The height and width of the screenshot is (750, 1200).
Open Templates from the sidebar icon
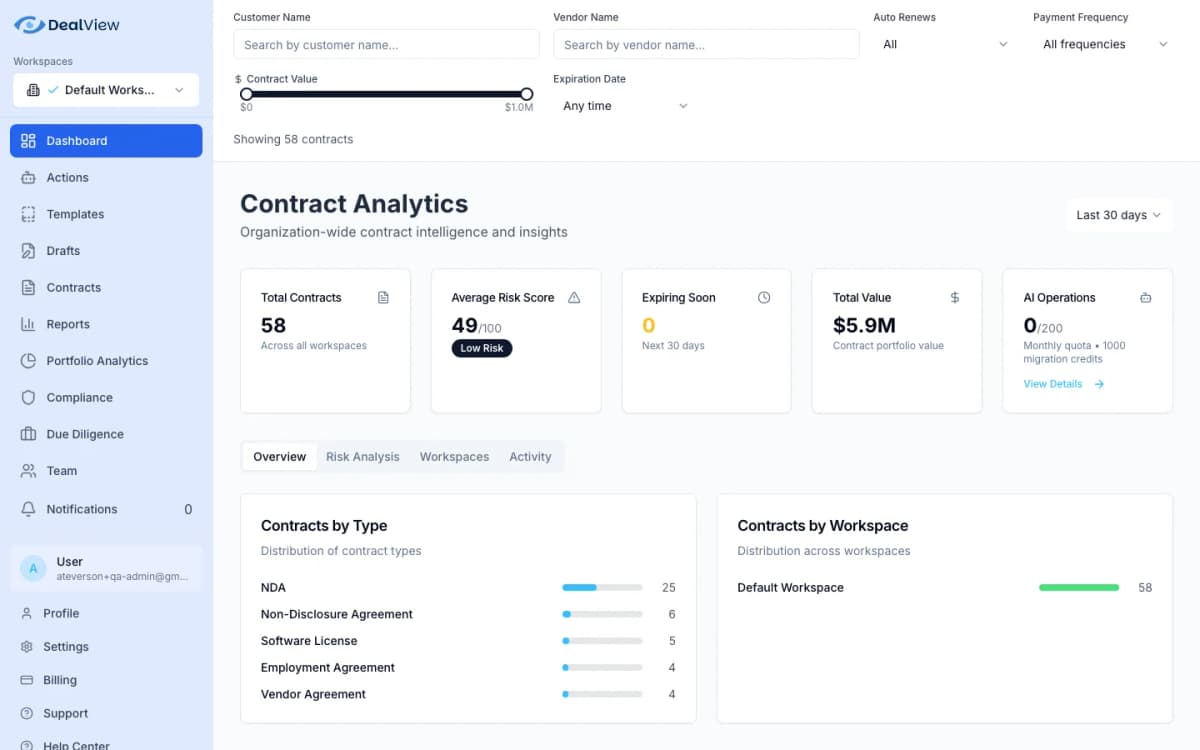(27, 214)
